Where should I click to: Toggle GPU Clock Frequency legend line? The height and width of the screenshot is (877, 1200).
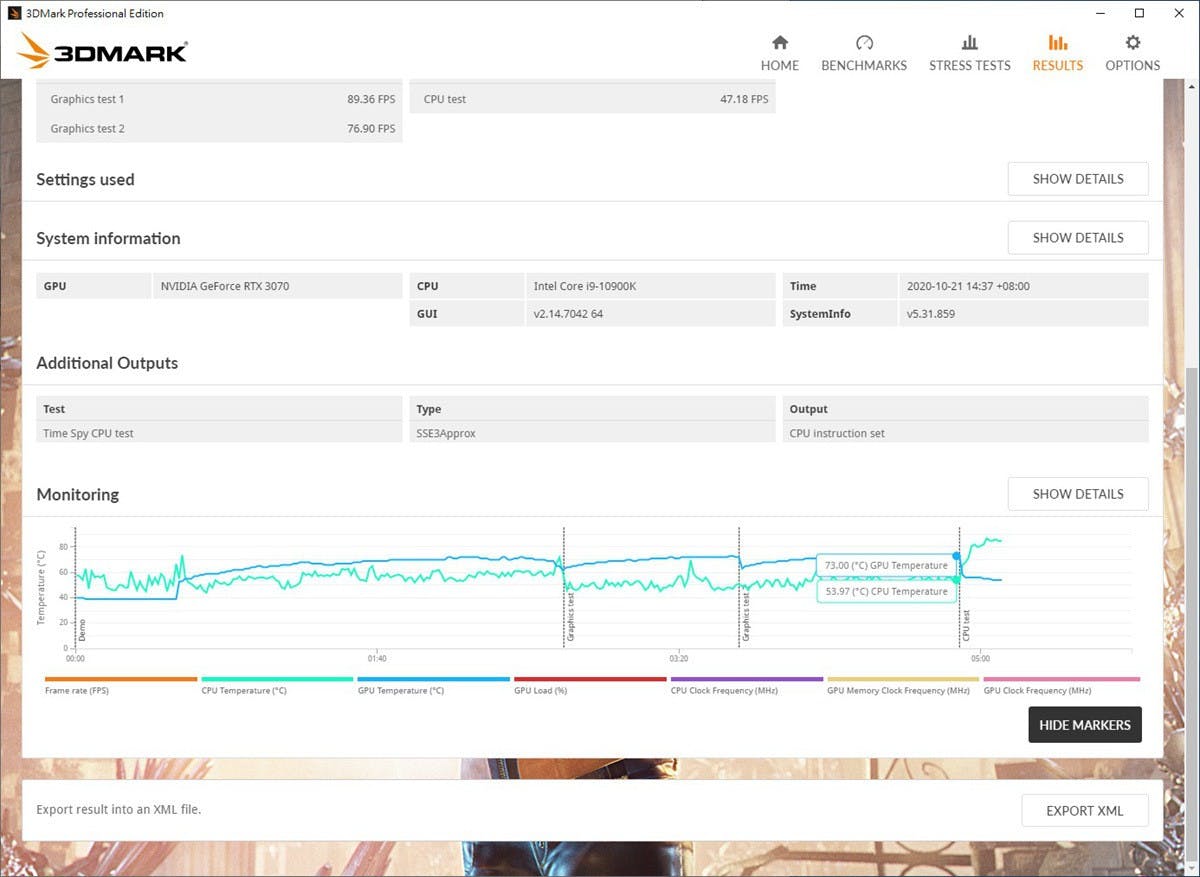click(x=1061, y=685)
